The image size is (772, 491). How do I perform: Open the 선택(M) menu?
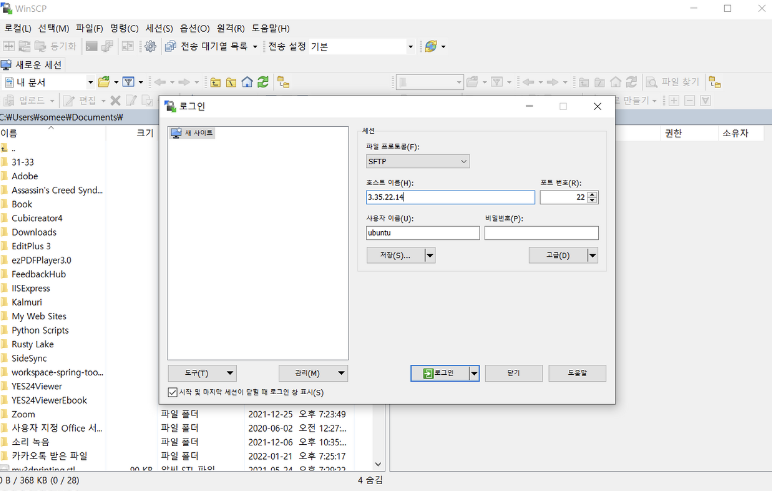click(54, 28)
